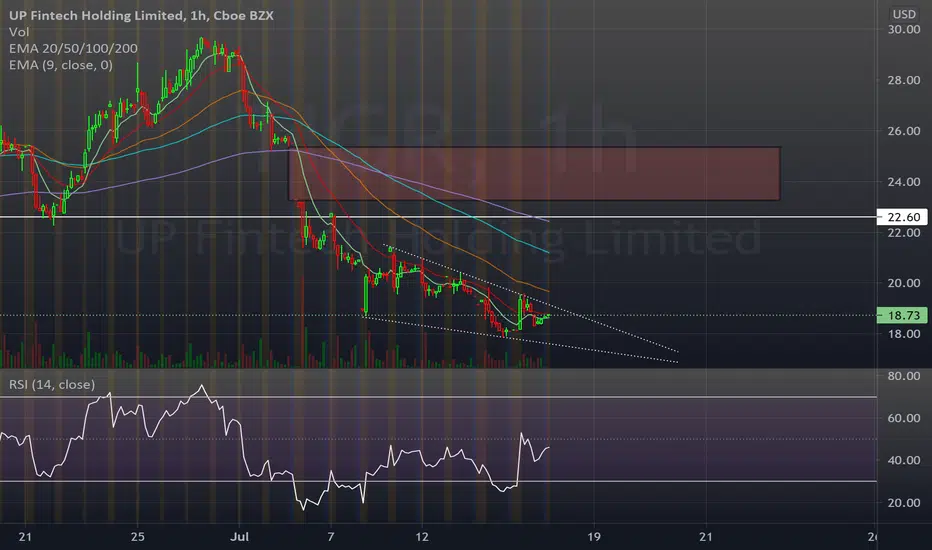Click the RSI 40.00 axis label
Viewport: 932px width, 550px height.
[903, 460]
